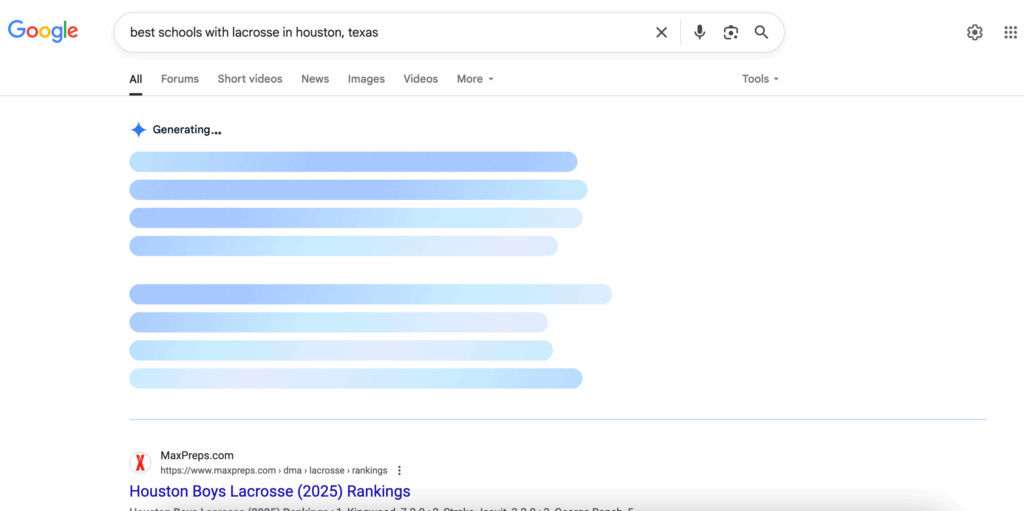
Task: Start voice search with microphone icon
Action: 699,32
